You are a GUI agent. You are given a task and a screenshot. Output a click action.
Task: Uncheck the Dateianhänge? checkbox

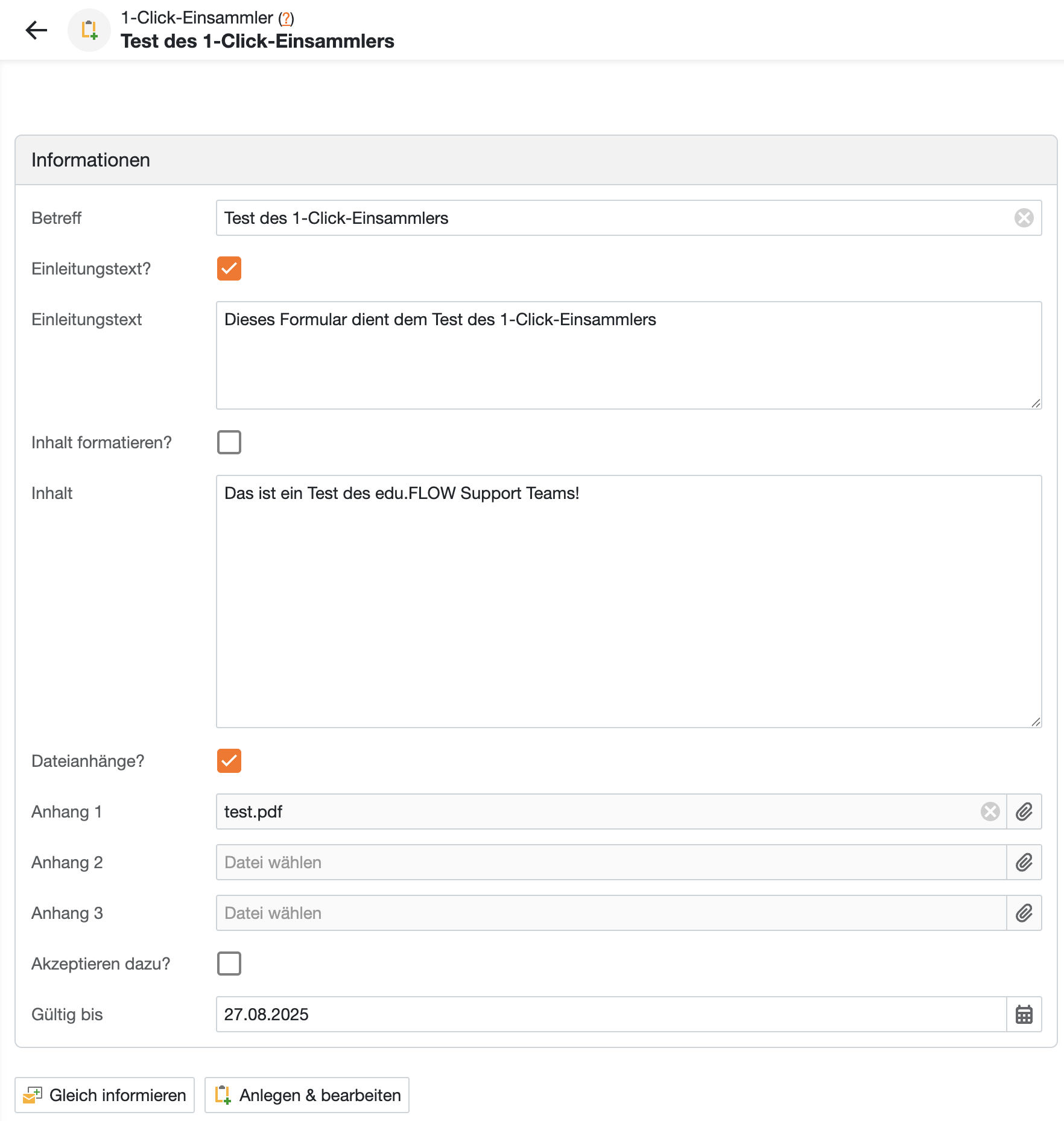pos(229,761)
